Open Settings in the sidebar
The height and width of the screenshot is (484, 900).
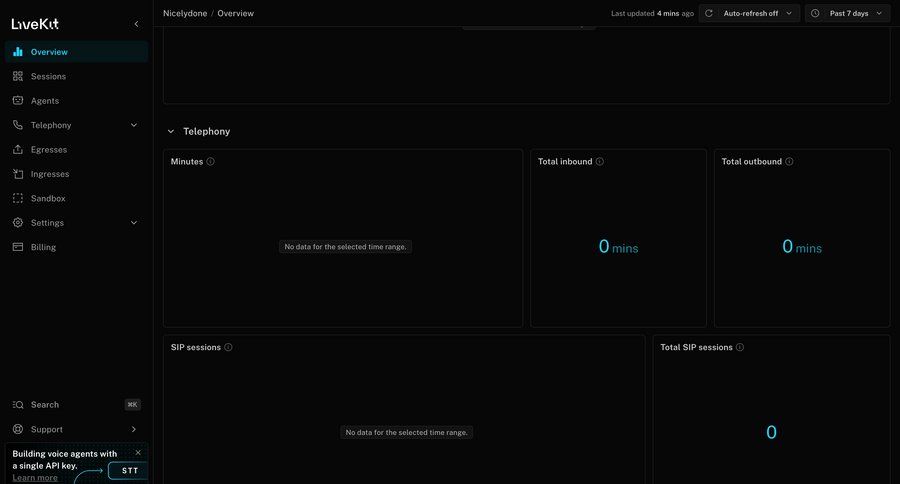click(76, 223)
